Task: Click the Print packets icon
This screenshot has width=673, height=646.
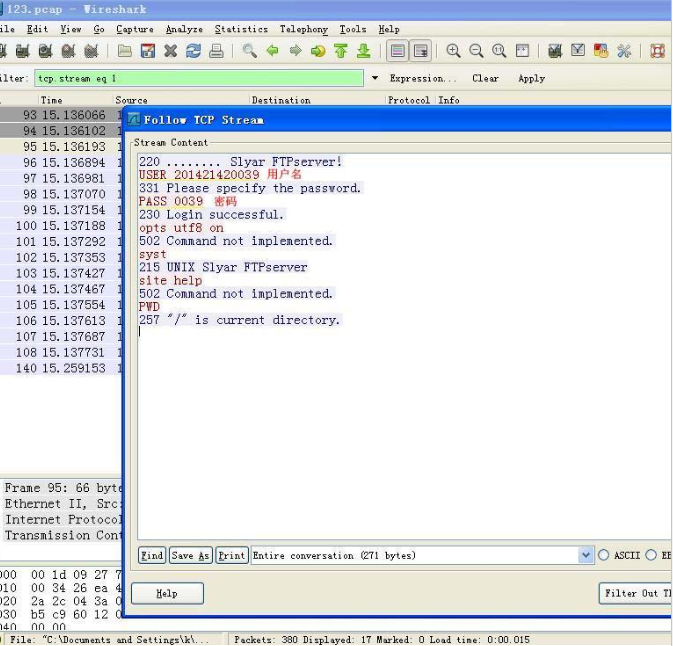Action: tap(216, 51)
